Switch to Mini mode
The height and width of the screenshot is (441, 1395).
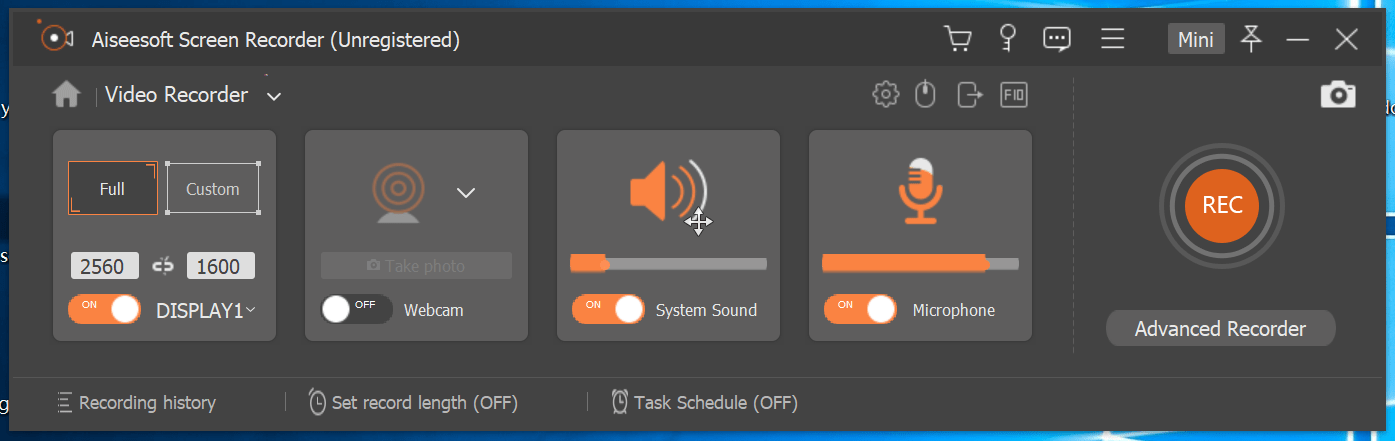tap(1196, 40)
